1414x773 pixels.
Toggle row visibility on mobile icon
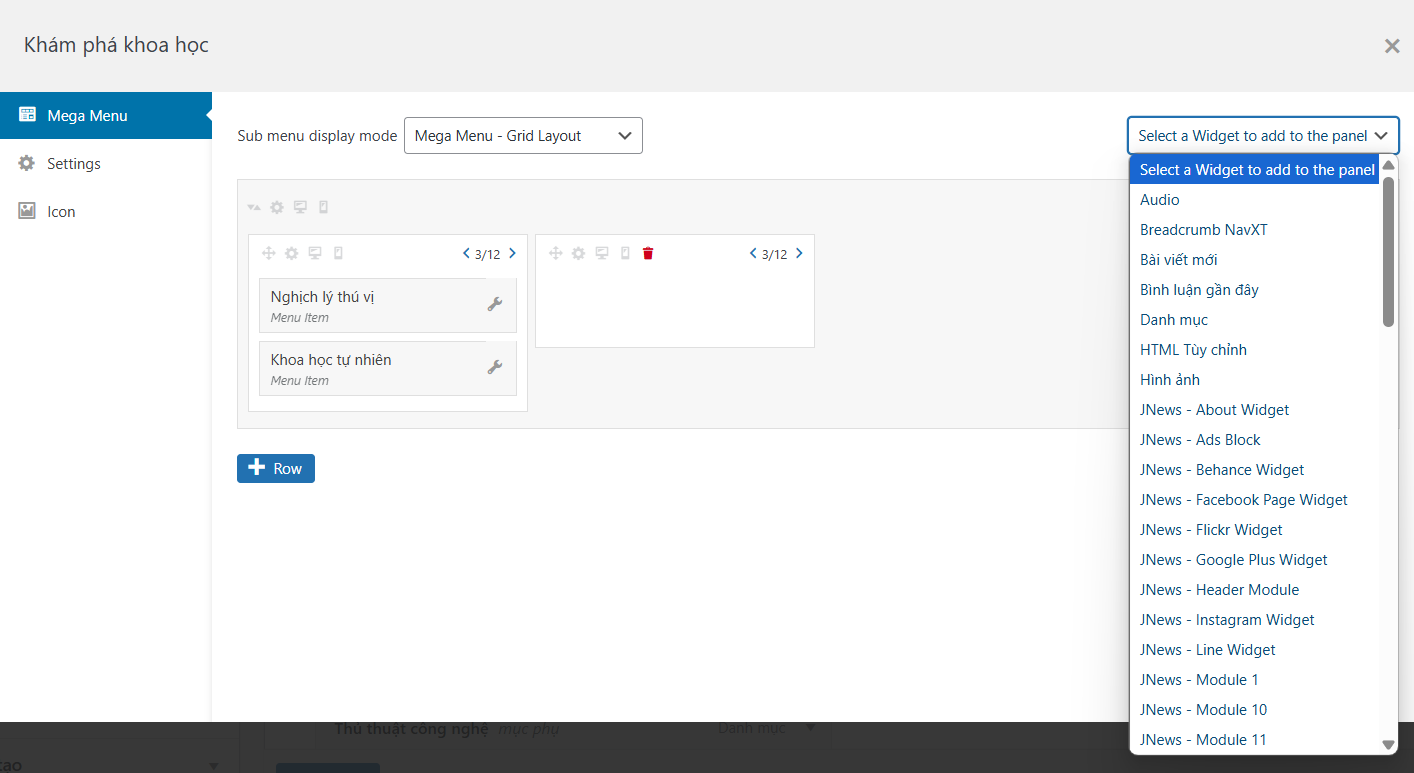point(323,208)
